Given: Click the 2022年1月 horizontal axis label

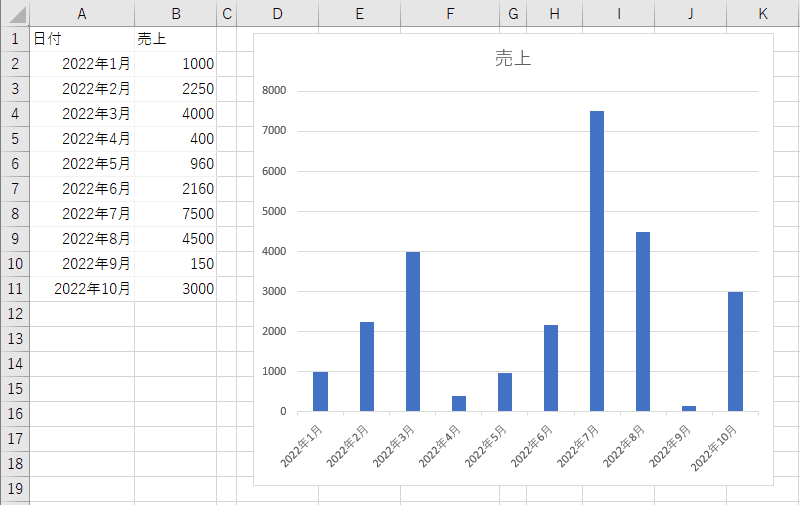Looking at the screenshot, I should [x=303, y=444].
